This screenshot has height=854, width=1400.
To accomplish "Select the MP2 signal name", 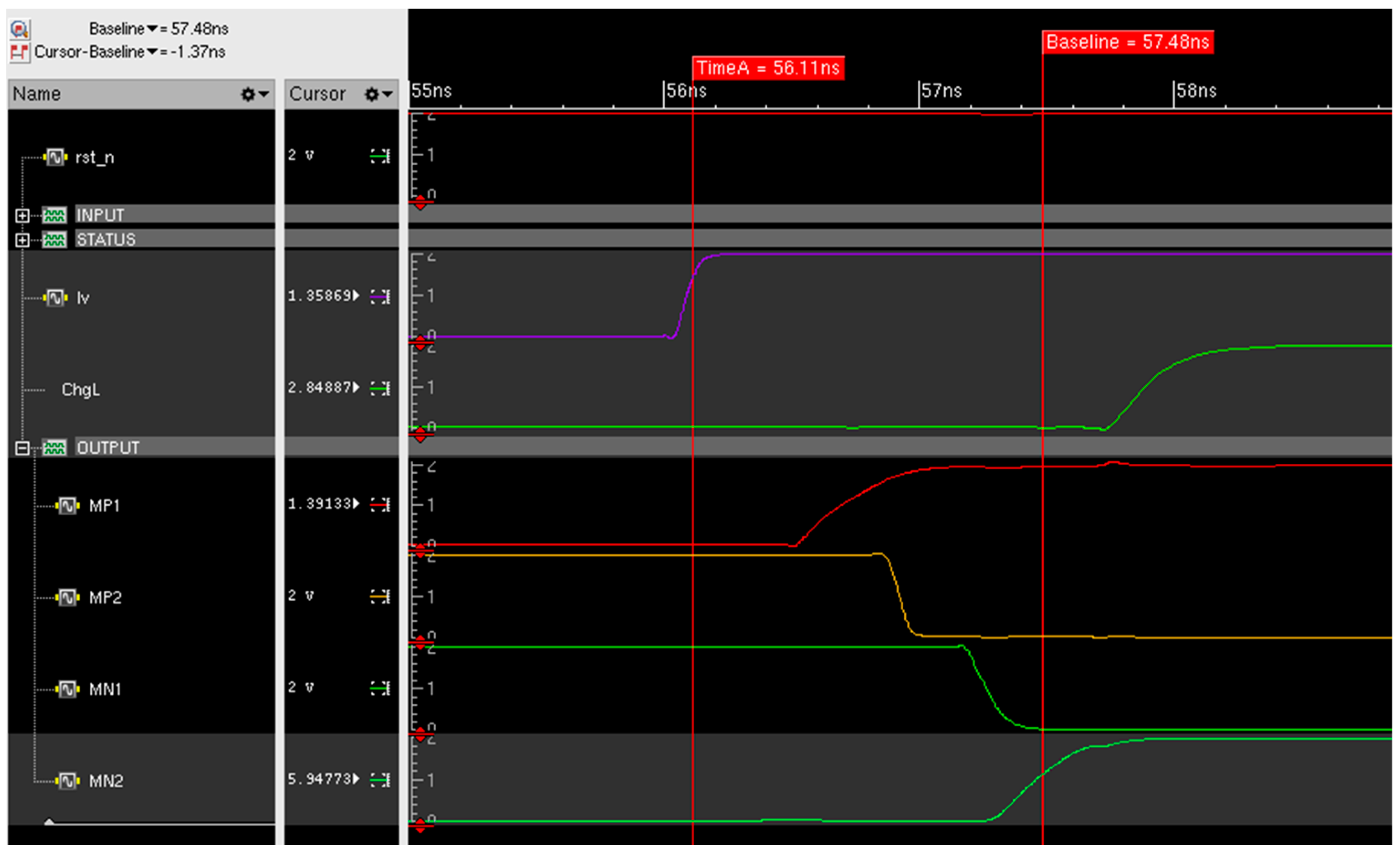I will pos(105,597).
